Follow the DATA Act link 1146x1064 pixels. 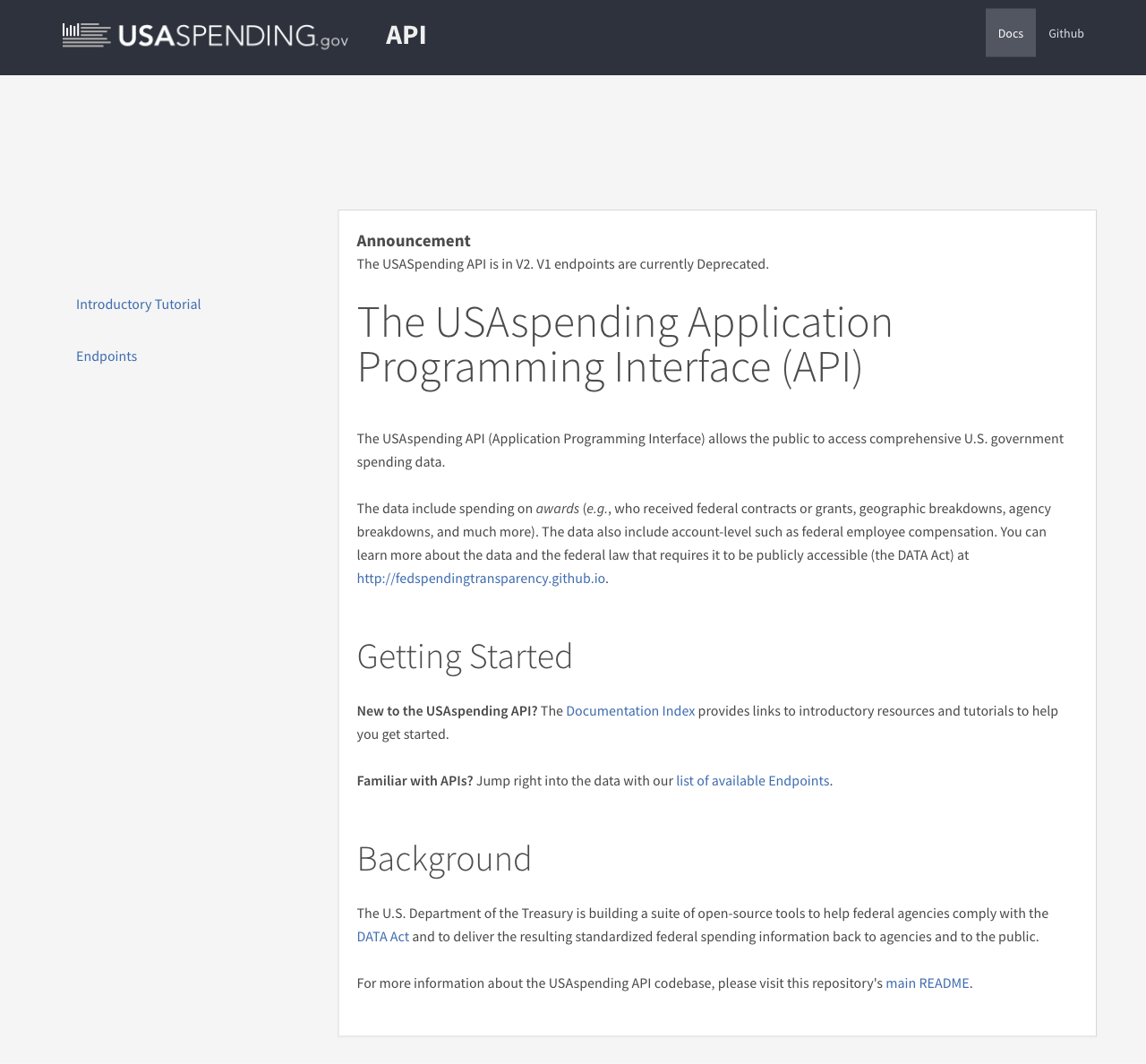point(382,937)
